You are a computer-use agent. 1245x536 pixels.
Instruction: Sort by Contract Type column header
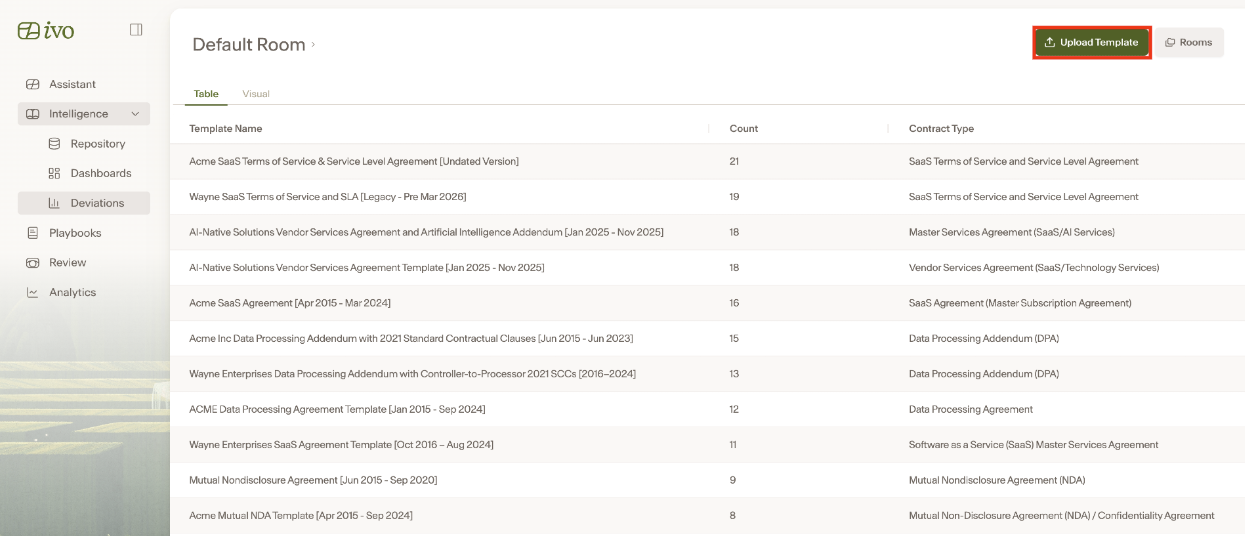(941, 128)
